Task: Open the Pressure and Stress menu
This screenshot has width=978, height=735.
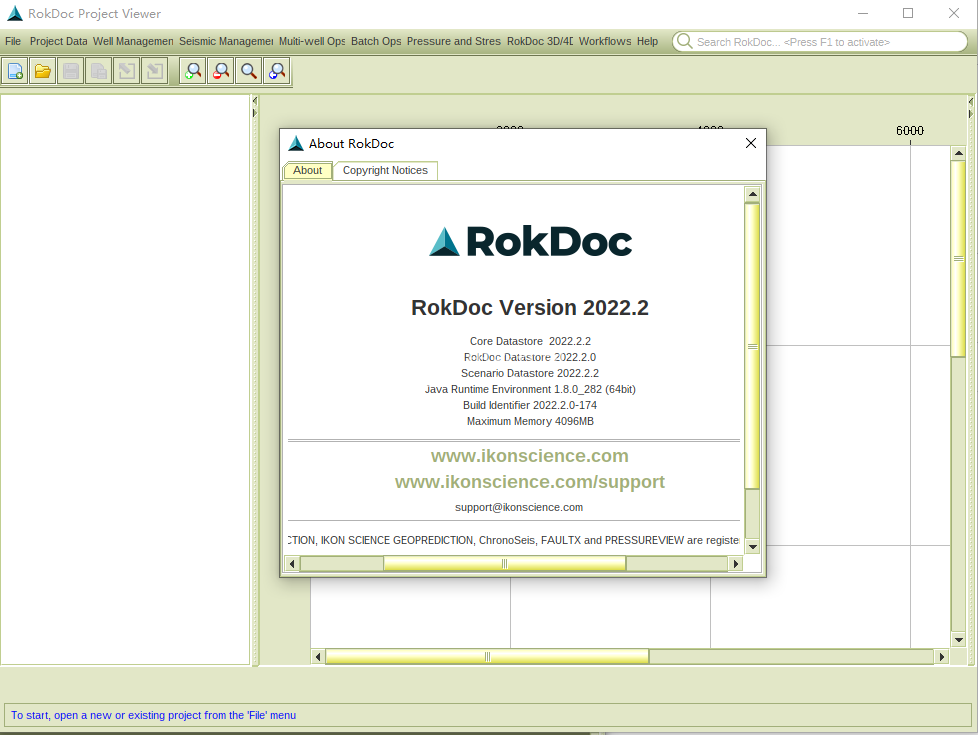Action: point(453,41)
